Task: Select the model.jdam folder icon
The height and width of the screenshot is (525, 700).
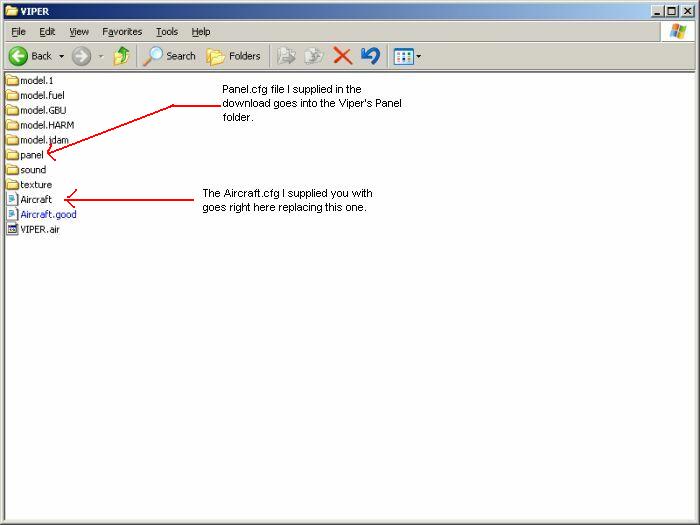Action: coord(12,140)
